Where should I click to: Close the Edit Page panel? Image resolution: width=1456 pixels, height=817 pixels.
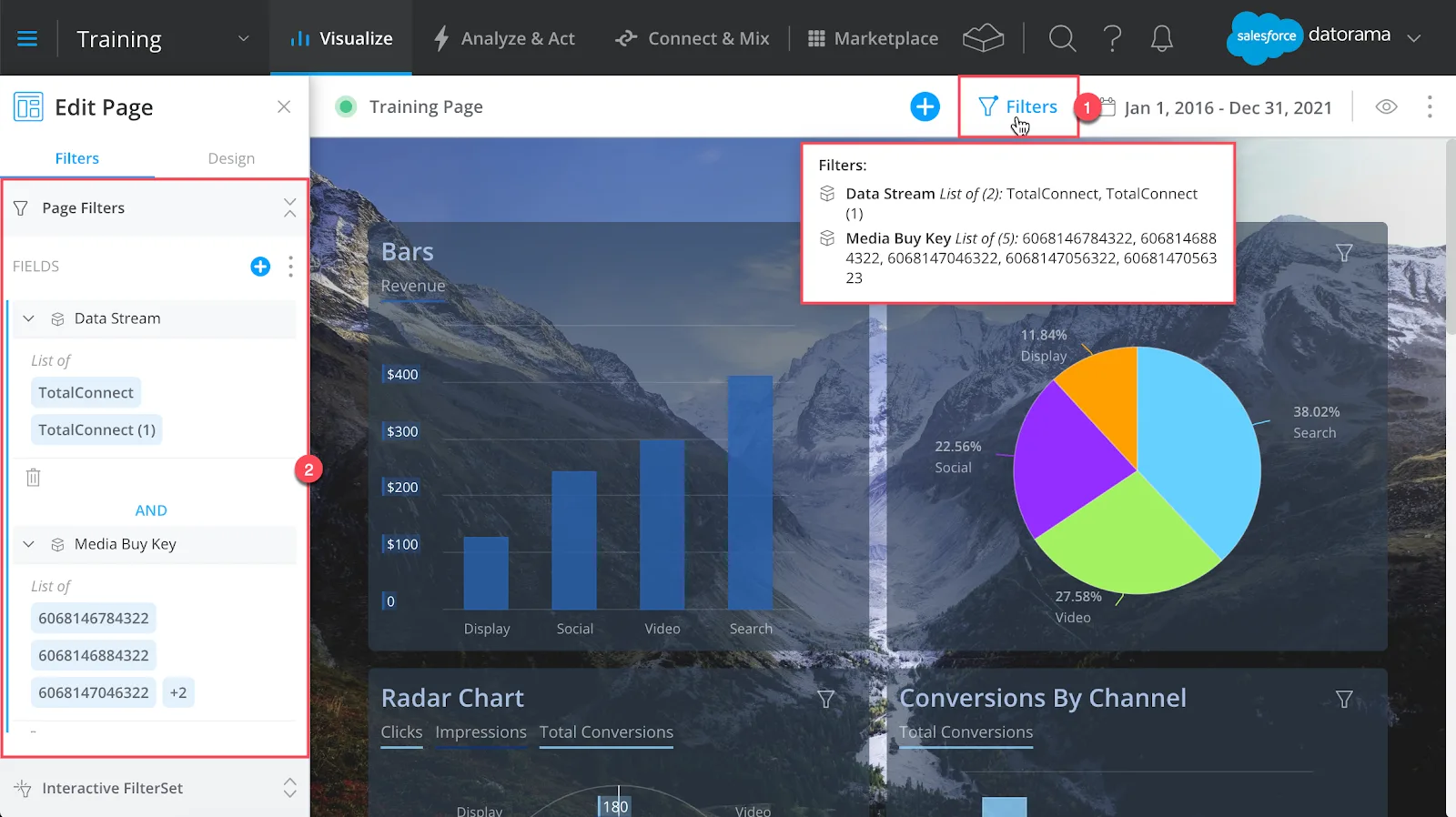point(284,106)
